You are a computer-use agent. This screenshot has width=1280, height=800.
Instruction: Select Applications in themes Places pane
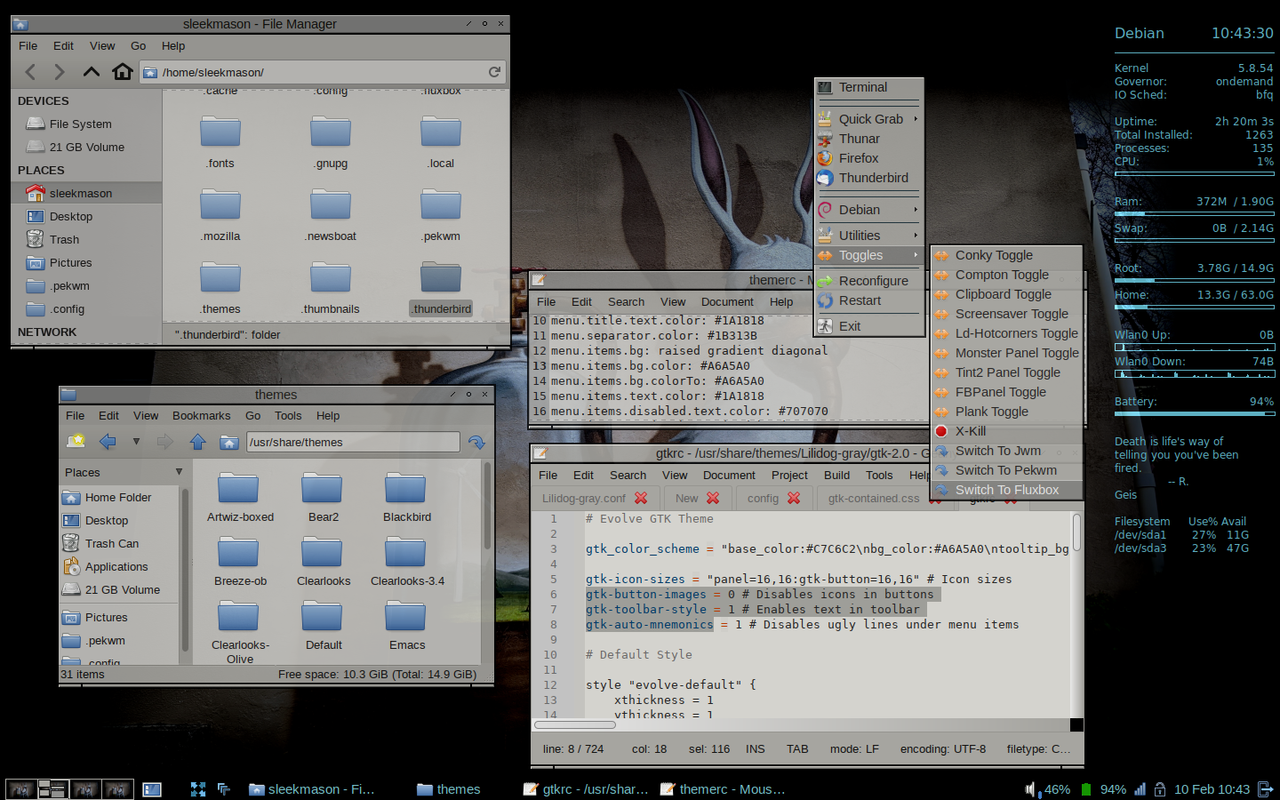[116, 566]
